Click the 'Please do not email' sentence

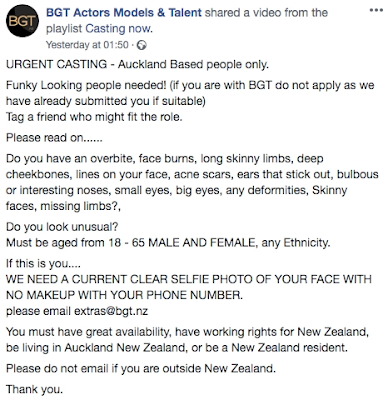[x=141, y=368]
